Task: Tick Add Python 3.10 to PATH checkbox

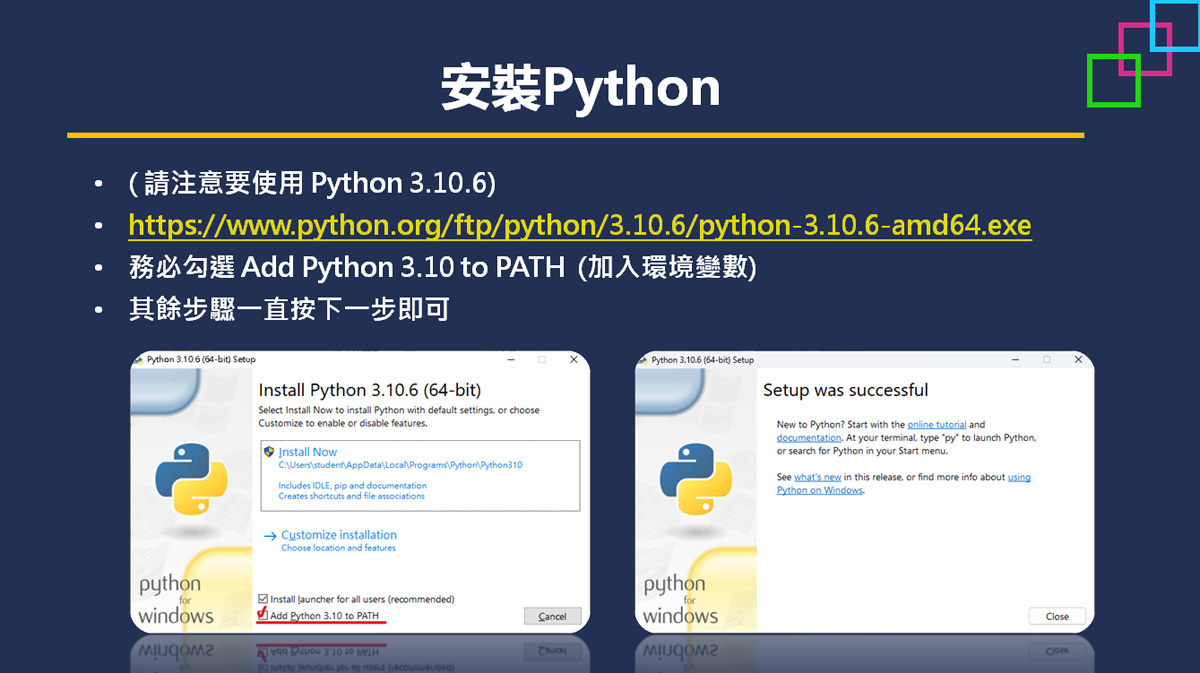Action: [x=263, y=615]
